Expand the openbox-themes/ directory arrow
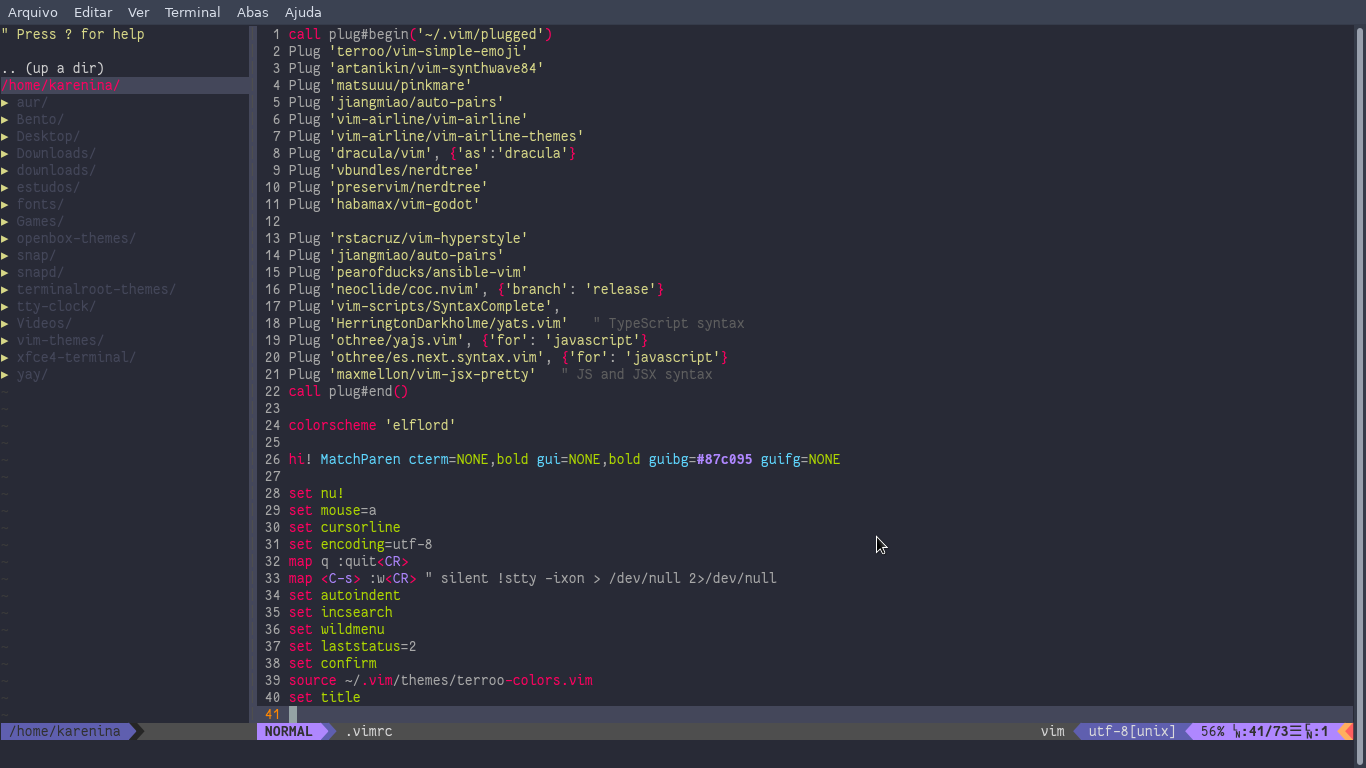The height and width of the screenshot is (768, 1366). 5,238
